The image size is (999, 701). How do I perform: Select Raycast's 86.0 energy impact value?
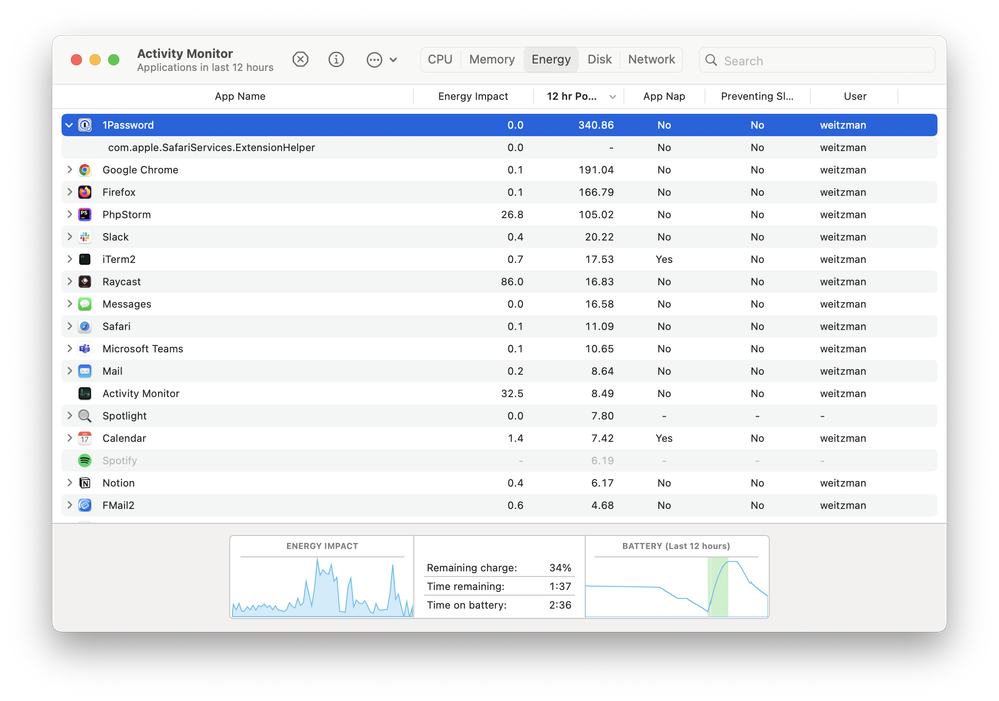click(x=512, y=281)
